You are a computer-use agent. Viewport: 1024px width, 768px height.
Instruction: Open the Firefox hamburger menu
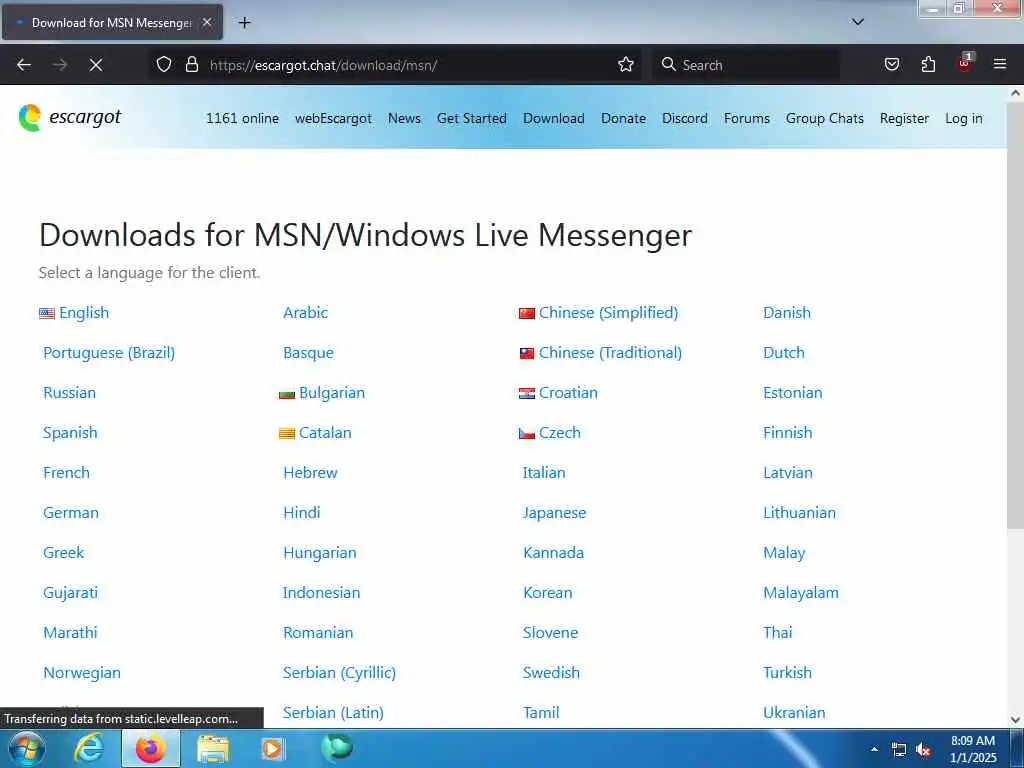point(1000,65)
